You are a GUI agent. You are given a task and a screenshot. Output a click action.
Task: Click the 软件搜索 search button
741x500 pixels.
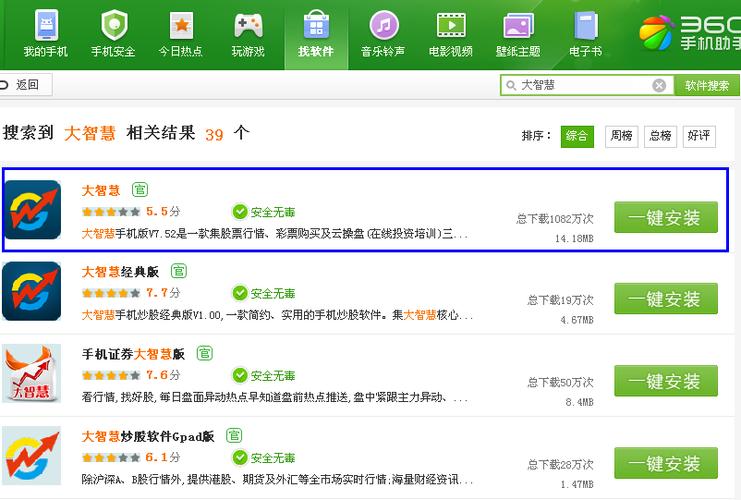707,86
